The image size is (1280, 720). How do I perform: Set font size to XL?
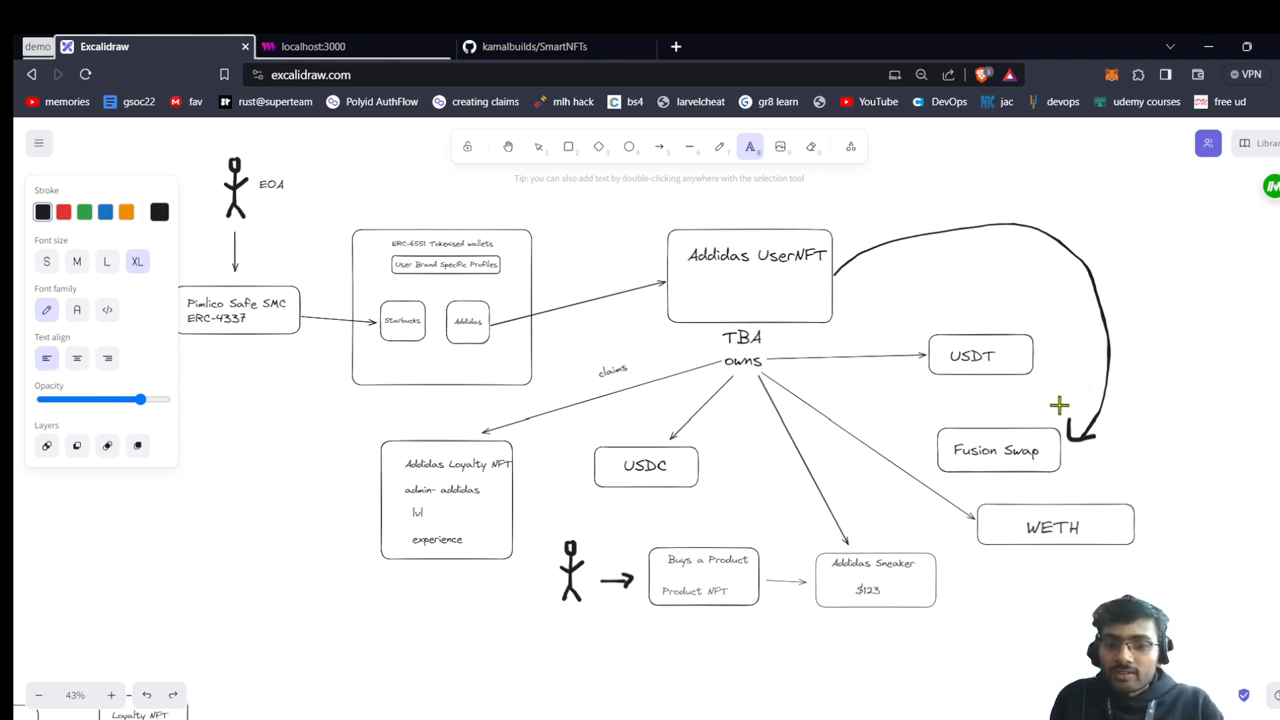(137, 262)
